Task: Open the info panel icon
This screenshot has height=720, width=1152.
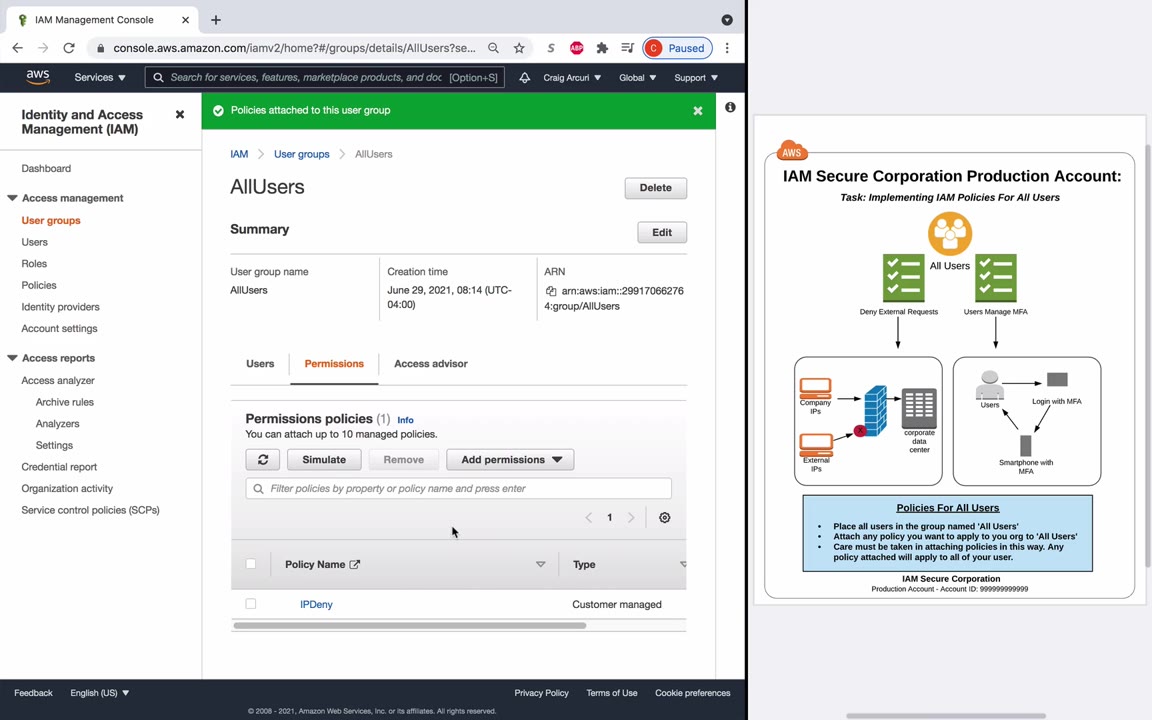Action: pyautogui.click(x=730, y=107)
